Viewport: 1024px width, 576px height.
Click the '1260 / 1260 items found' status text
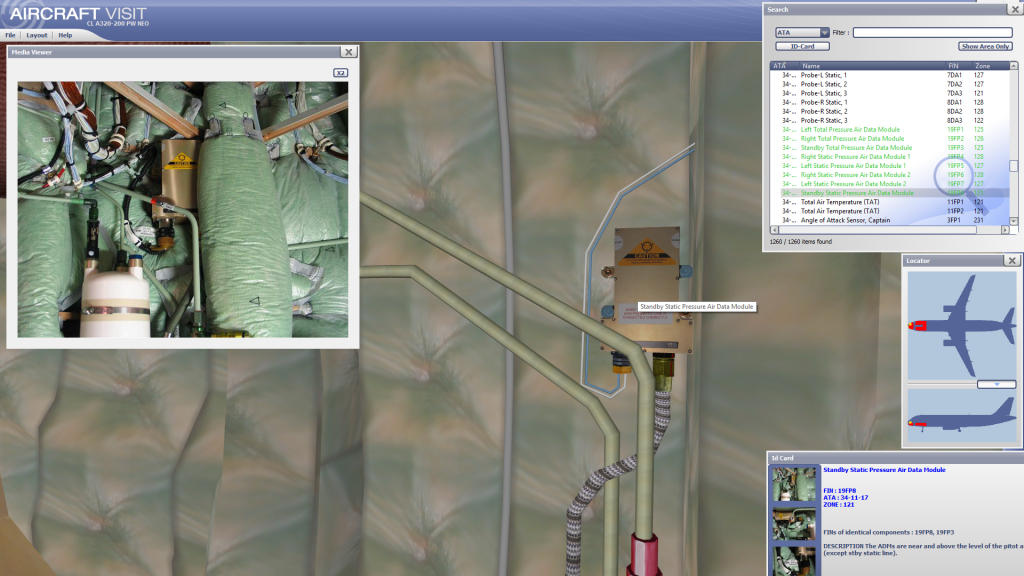[801, 242]
